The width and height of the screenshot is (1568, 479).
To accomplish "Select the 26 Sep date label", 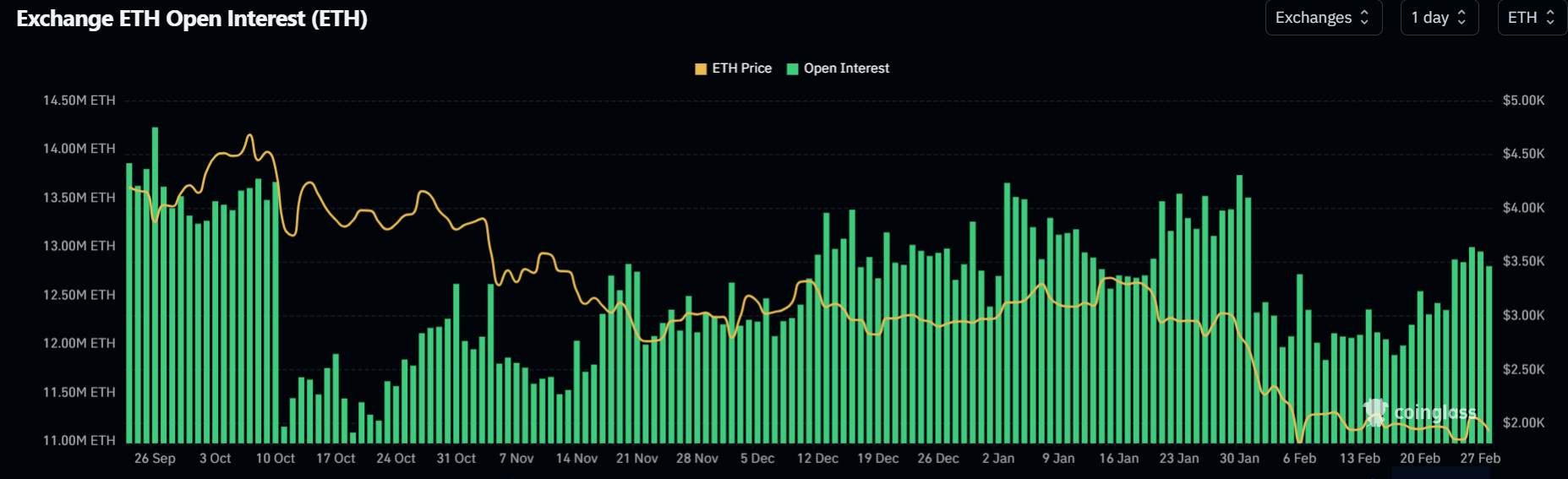I will [x=155, y=458].
